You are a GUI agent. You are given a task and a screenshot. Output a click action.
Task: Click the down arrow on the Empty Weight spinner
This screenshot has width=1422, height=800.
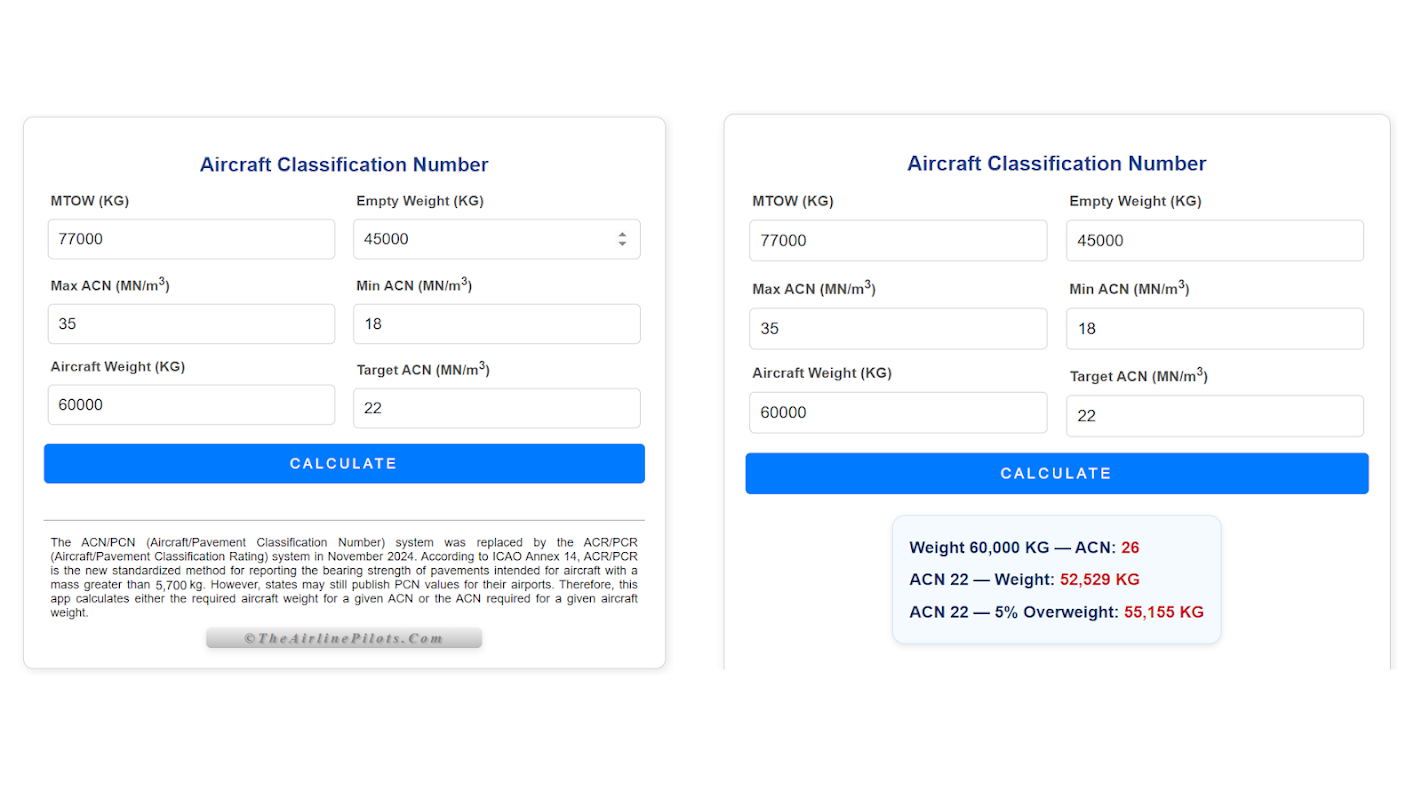click(622, 244)
